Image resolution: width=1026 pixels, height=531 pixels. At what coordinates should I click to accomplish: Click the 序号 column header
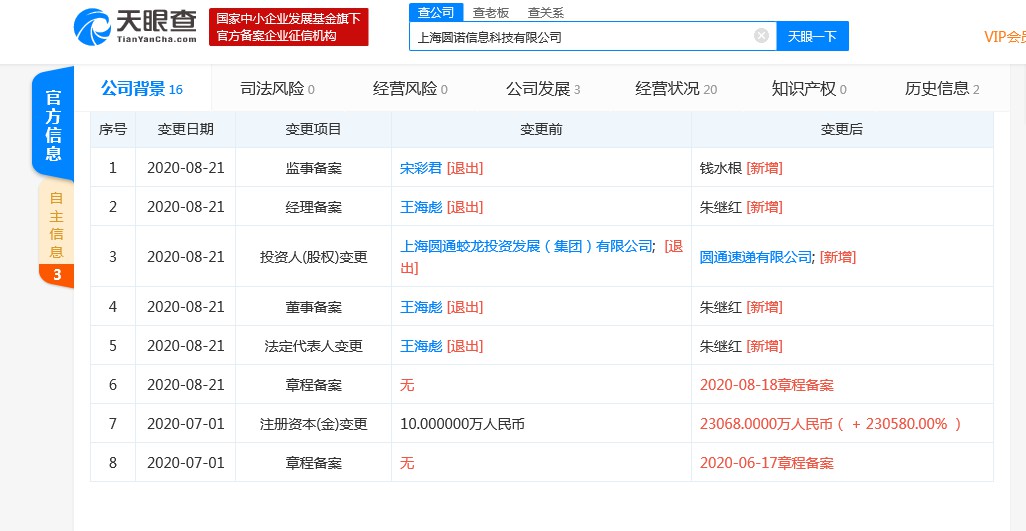[x=113, y=129]
